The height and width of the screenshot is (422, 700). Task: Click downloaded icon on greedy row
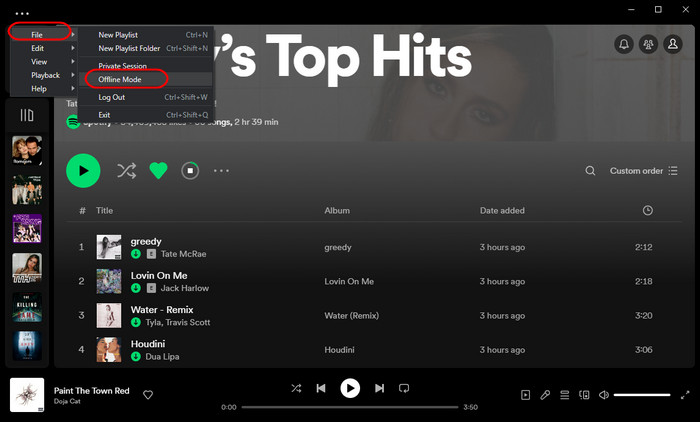click(136, 254)
